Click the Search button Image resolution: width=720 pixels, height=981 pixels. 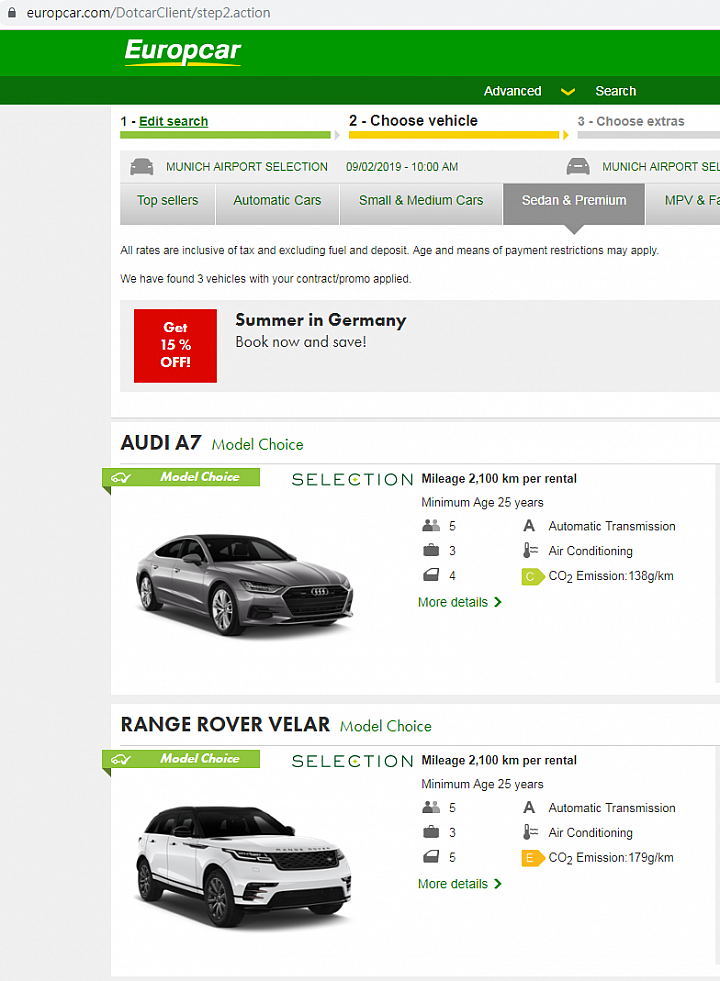click(x=616, y=91)
